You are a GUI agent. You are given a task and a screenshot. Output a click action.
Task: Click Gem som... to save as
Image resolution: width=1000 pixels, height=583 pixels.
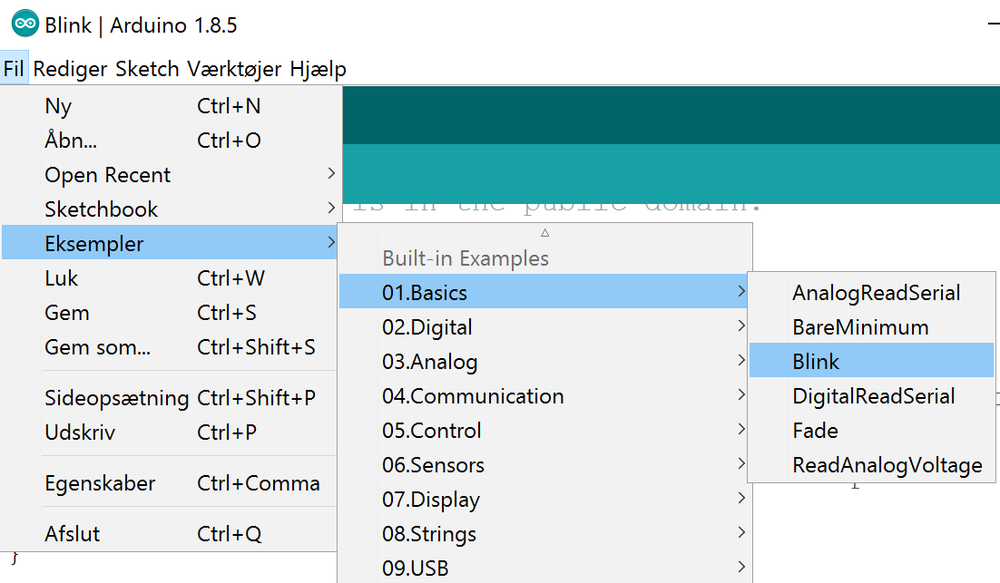[x=98, y=348]
